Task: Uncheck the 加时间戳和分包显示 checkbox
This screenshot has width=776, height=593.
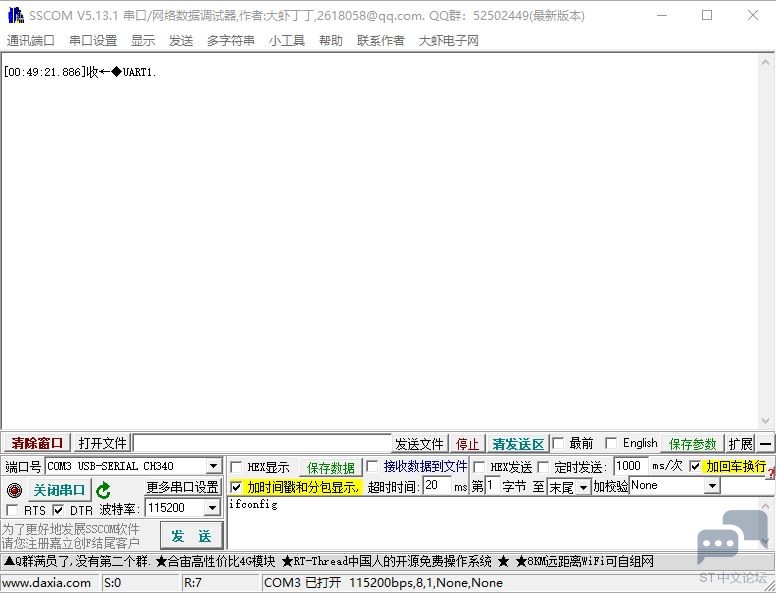Action: point(236,487)
